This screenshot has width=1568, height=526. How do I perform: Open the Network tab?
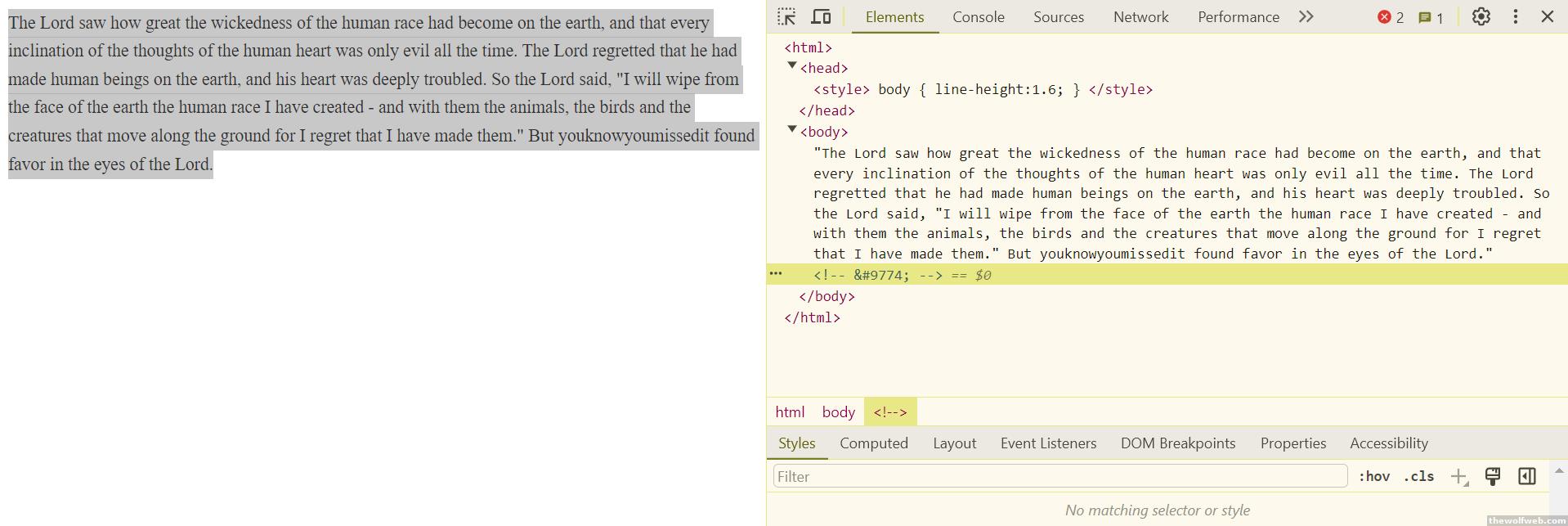pos(1140,17)
